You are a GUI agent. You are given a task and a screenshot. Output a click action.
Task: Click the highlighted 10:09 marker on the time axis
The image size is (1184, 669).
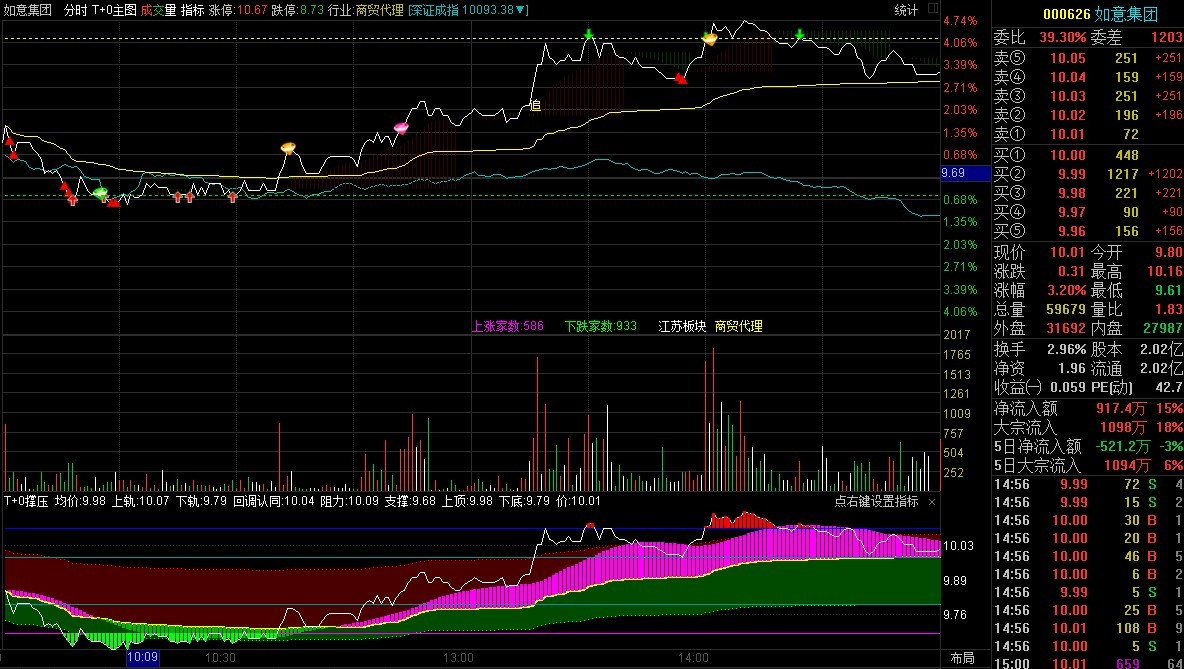pyautogui.click(x=143, y=658)
